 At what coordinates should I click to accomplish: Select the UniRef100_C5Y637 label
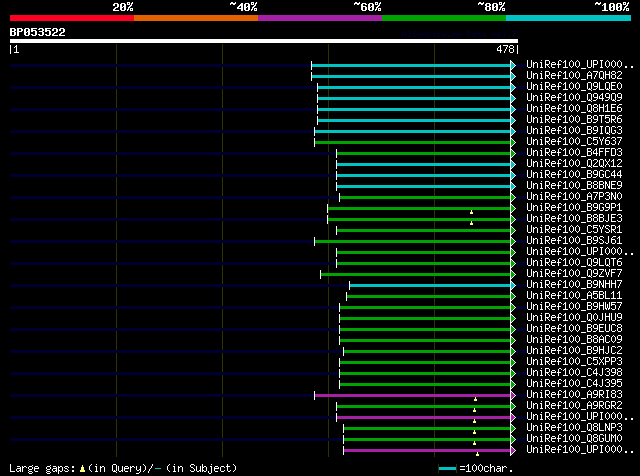coord(574,142)
